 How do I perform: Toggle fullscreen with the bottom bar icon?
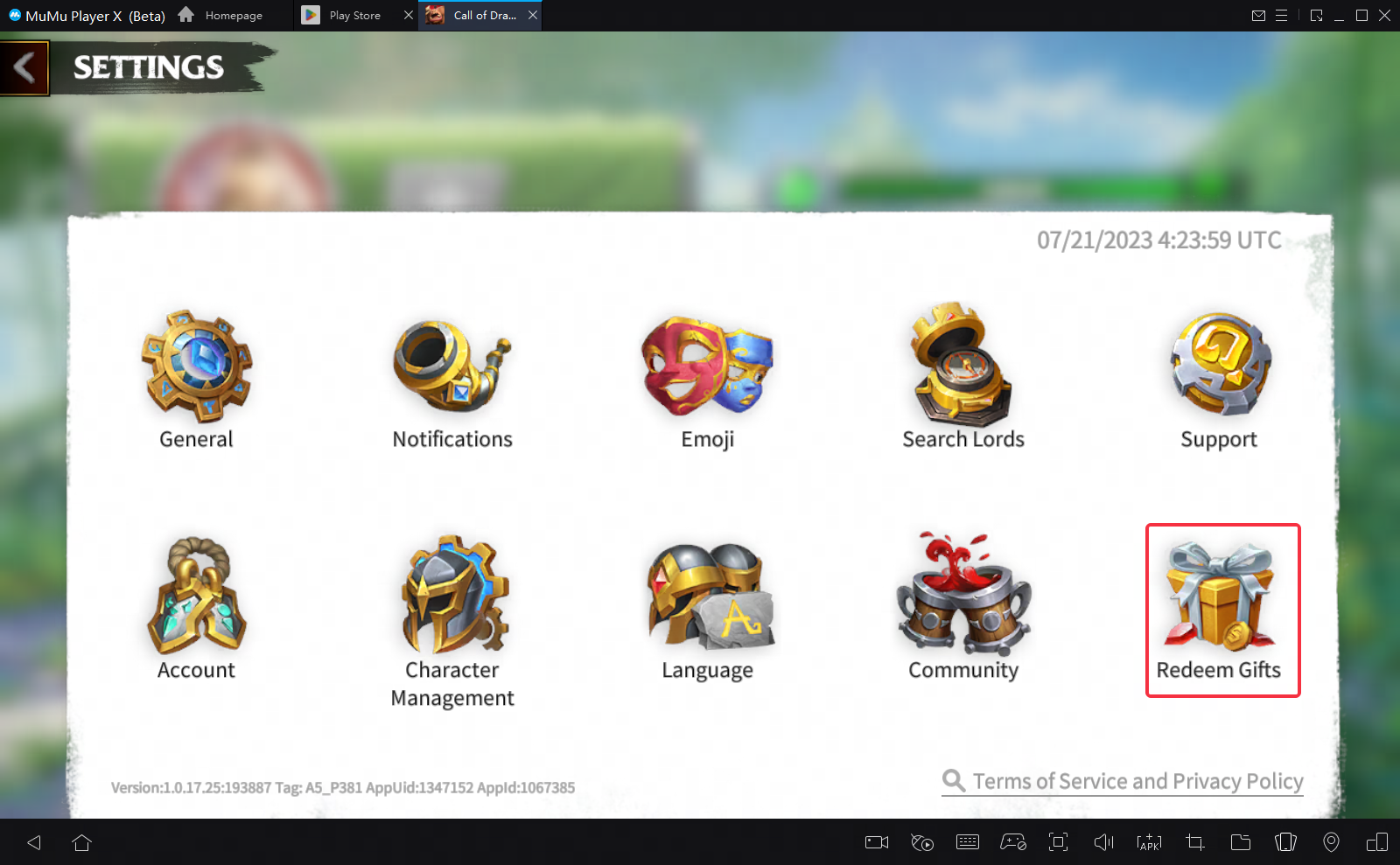[1059, 842]
